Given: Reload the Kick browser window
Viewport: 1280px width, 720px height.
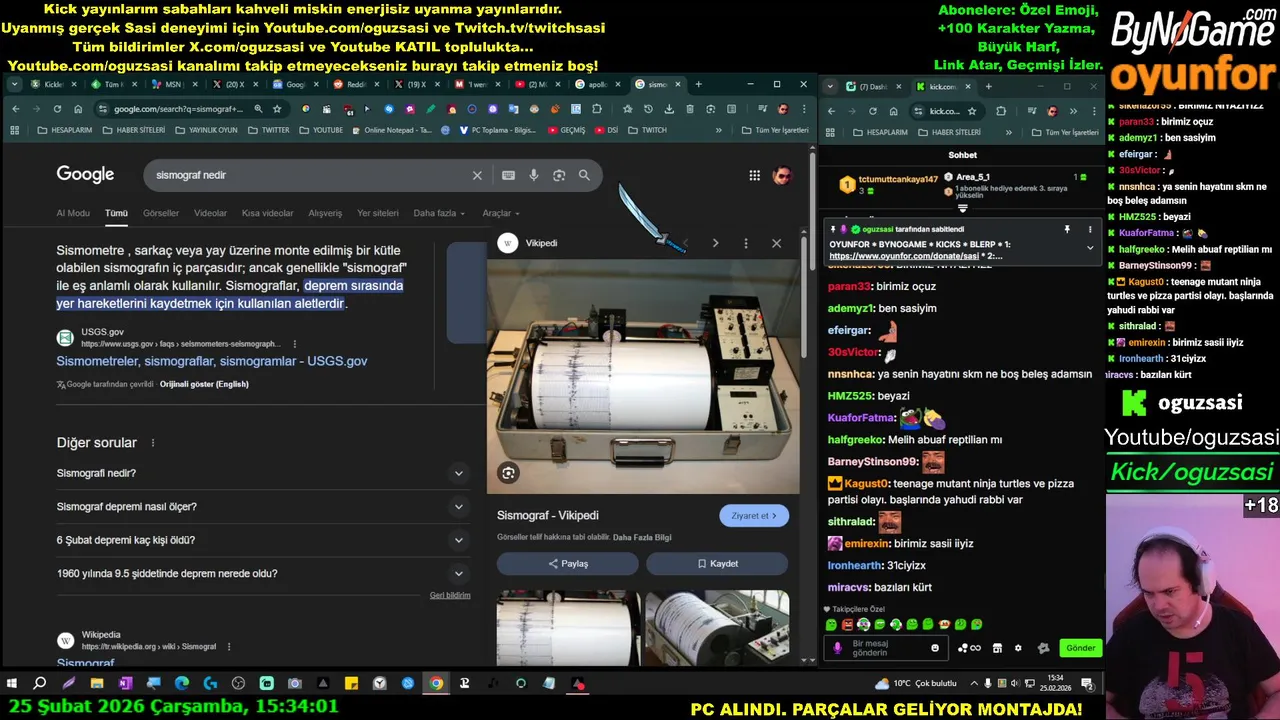Looking at the screenshot, I should point(872,111).
